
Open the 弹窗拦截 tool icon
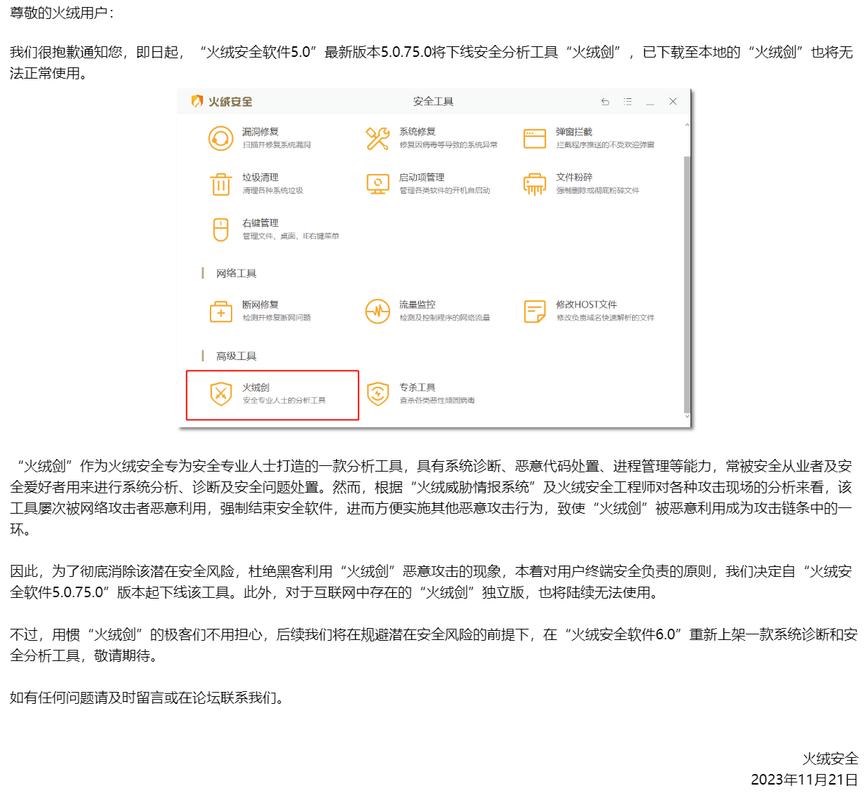pos(534,138)
